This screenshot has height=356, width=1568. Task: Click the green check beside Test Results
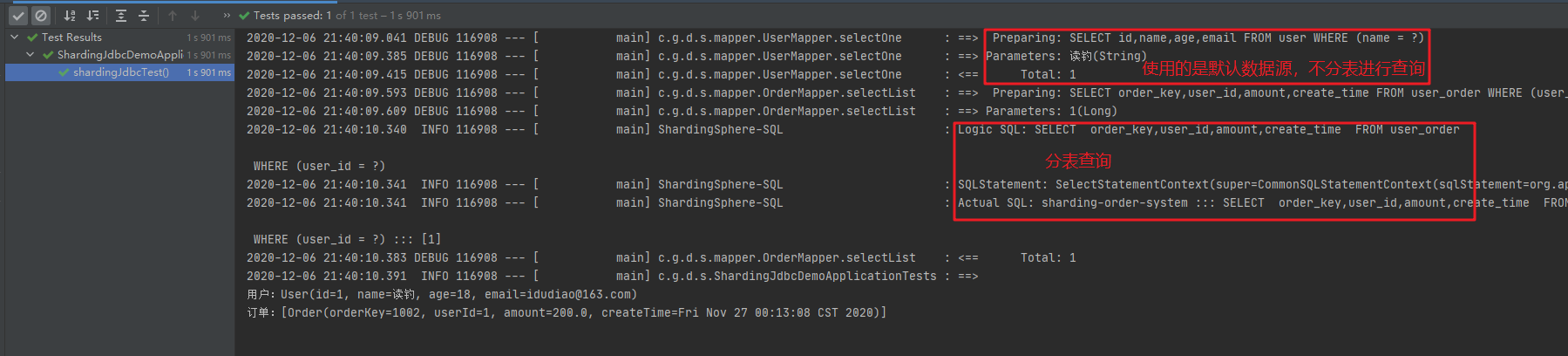(32, 38)
